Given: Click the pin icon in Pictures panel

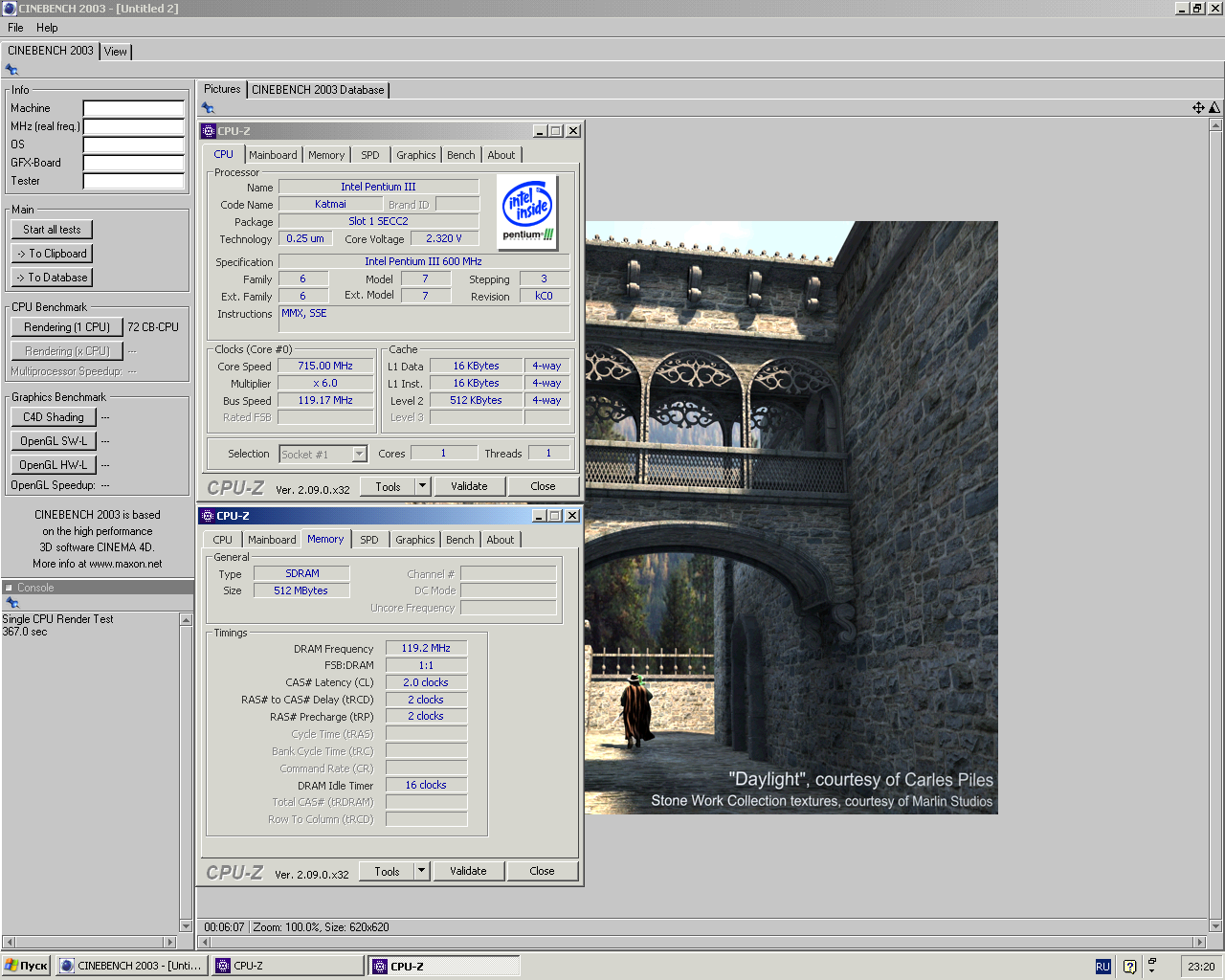Looking at the screenshot, I should (208, 108).
